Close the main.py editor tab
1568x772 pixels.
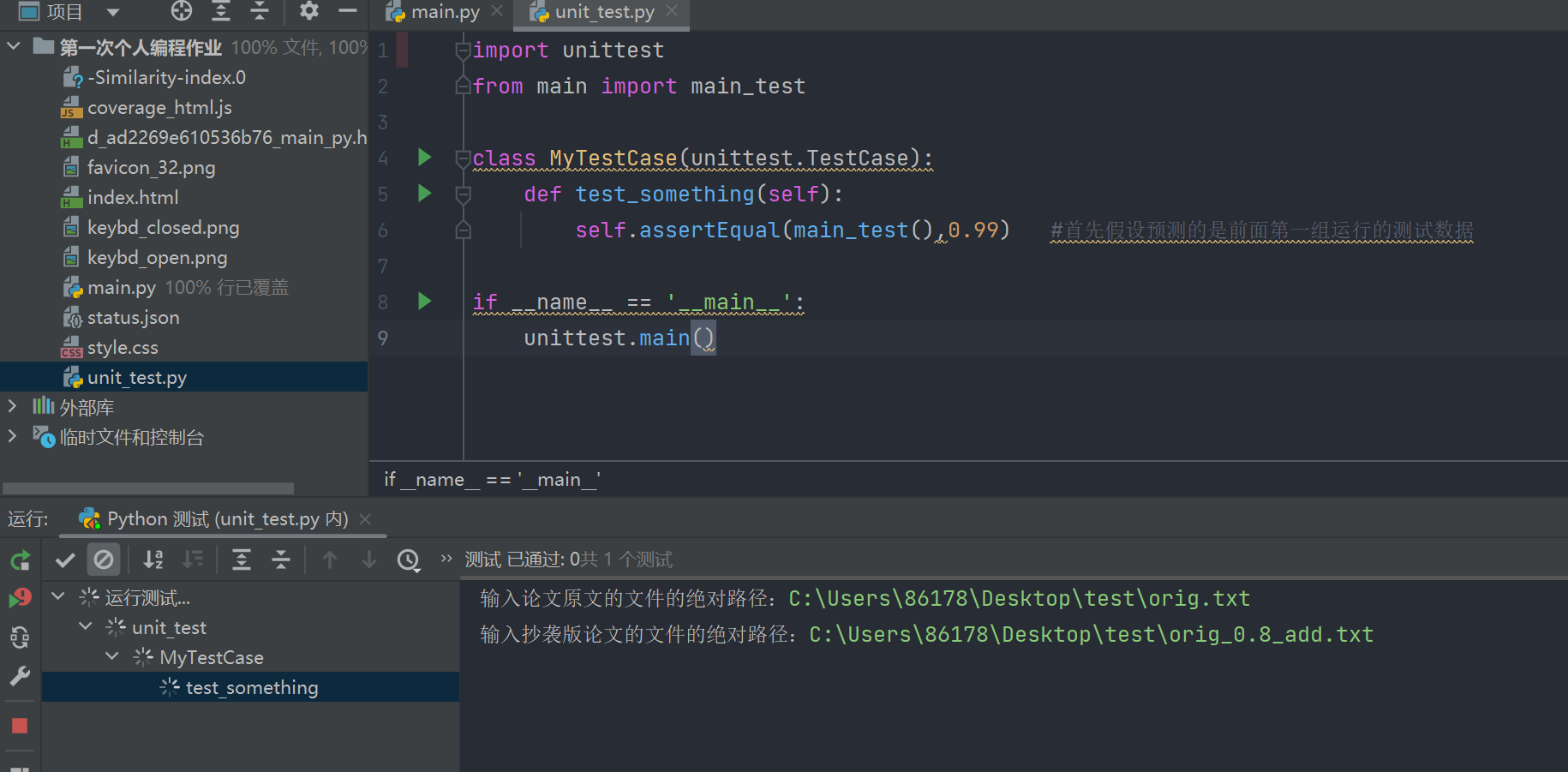[497, 11]
